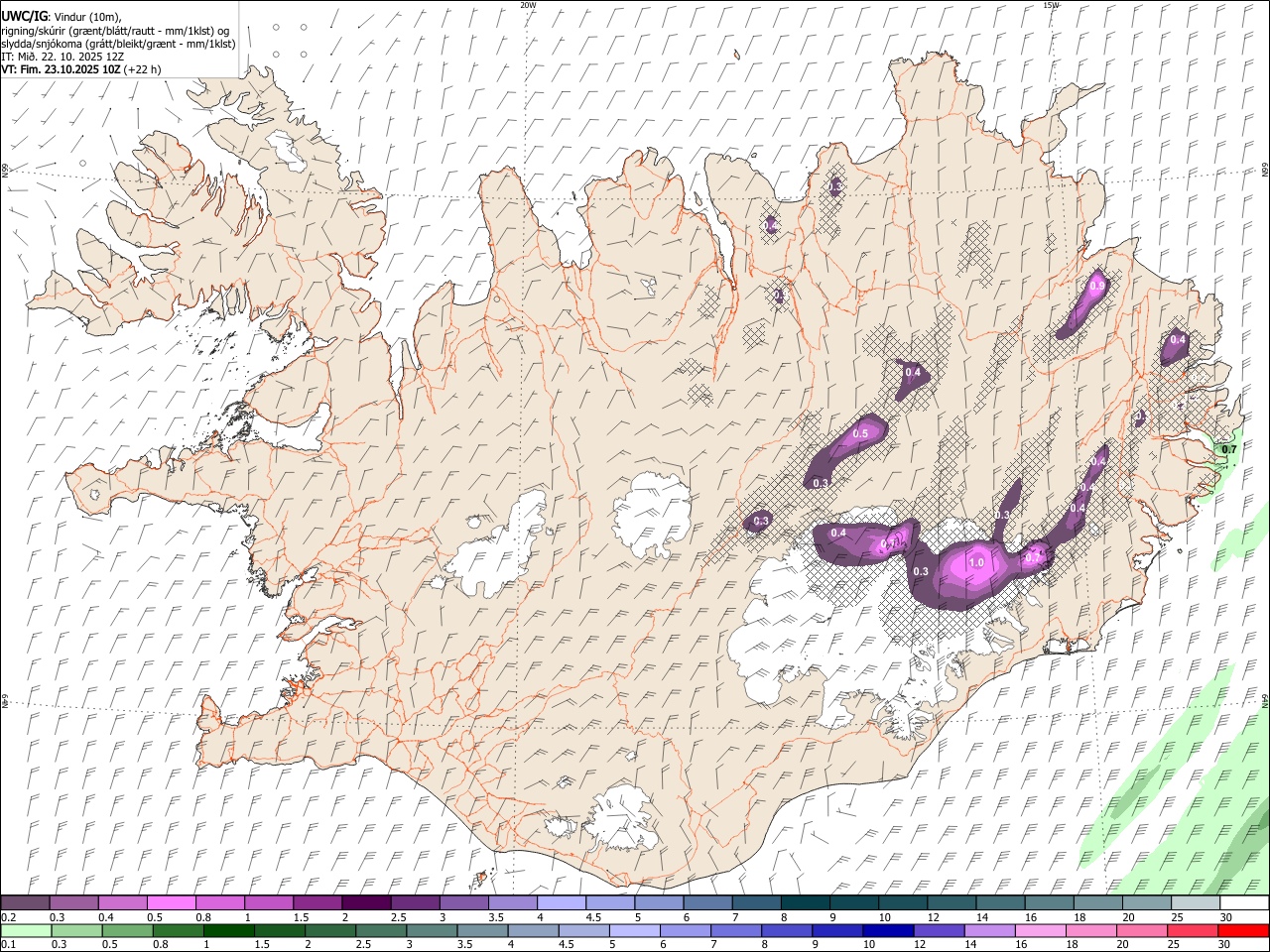Click the 15W longitude label at the top edge
Viewport: 1270px width, 952px height.
(x=1051, y=5)
